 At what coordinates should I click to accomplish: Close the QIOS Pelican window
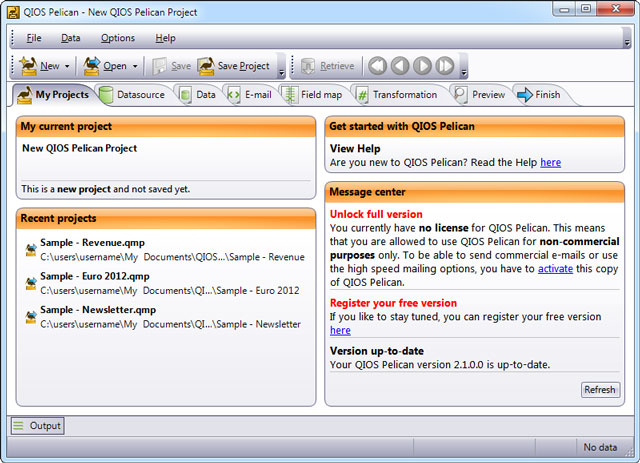click(616, 9)
